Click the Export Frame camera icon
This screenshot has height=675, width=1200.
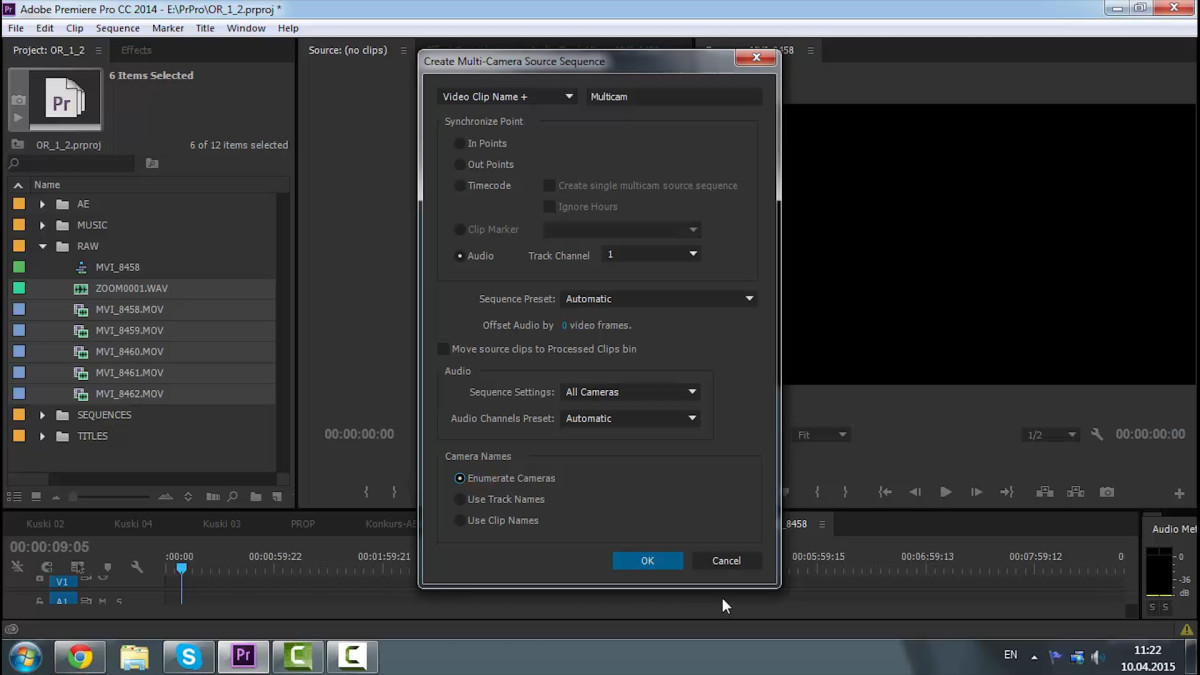point(1106,492)
